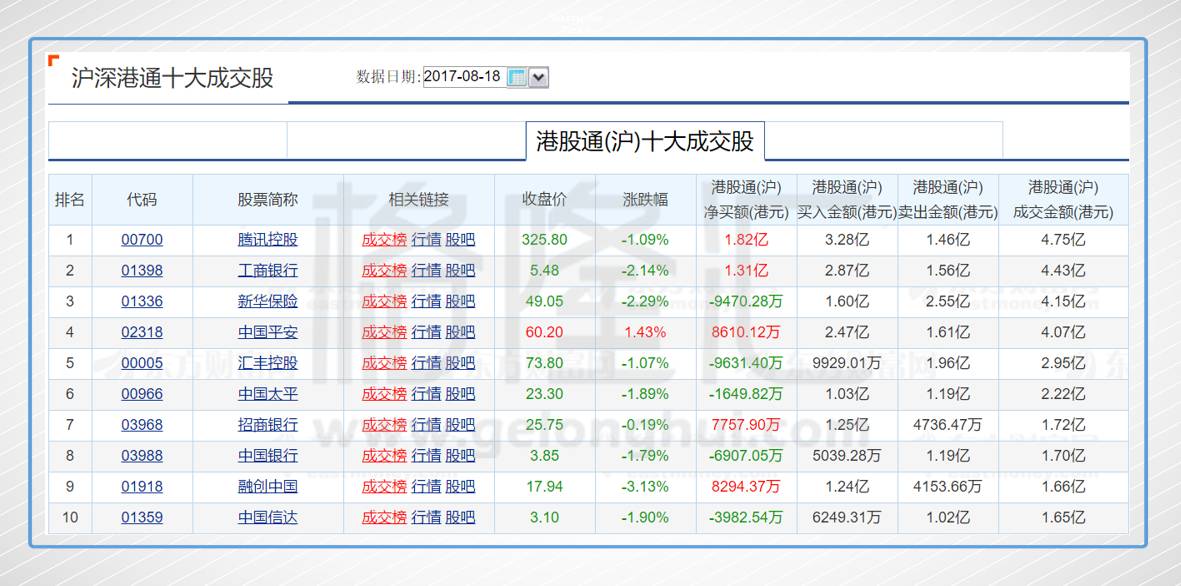Click the 涨跌幅 column header

coord(645,200)
